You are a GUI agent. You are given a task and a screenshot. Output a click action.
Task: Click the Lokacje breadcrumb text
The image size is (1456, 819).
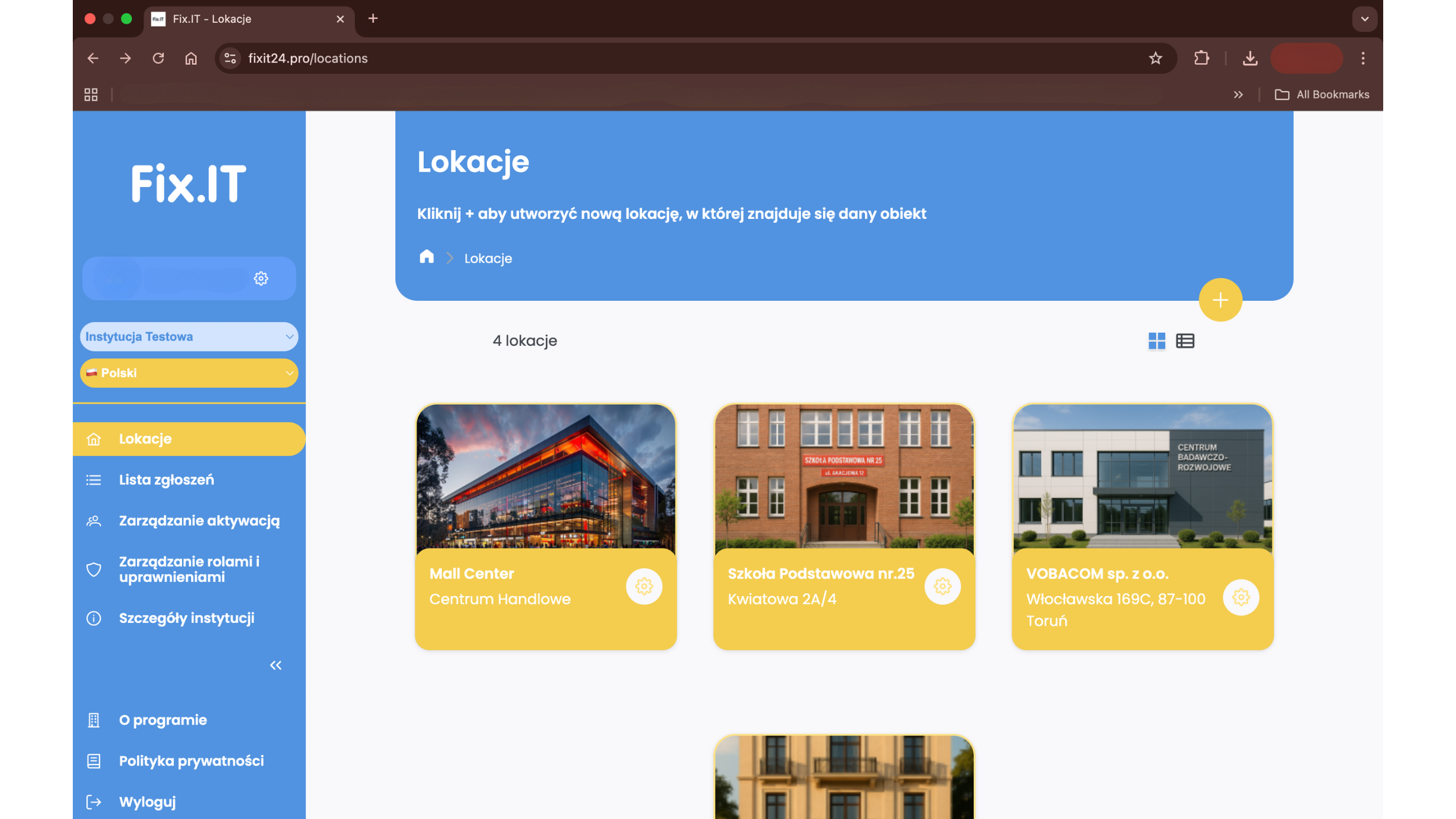(x=488, y=258)
